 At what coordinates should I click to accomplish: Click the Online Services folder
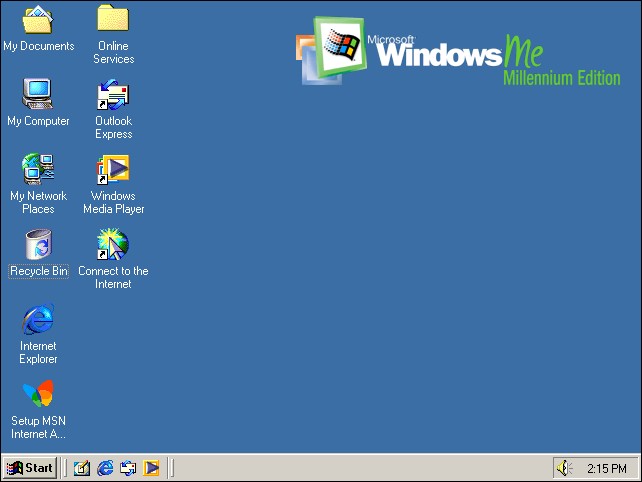(113, 19)
